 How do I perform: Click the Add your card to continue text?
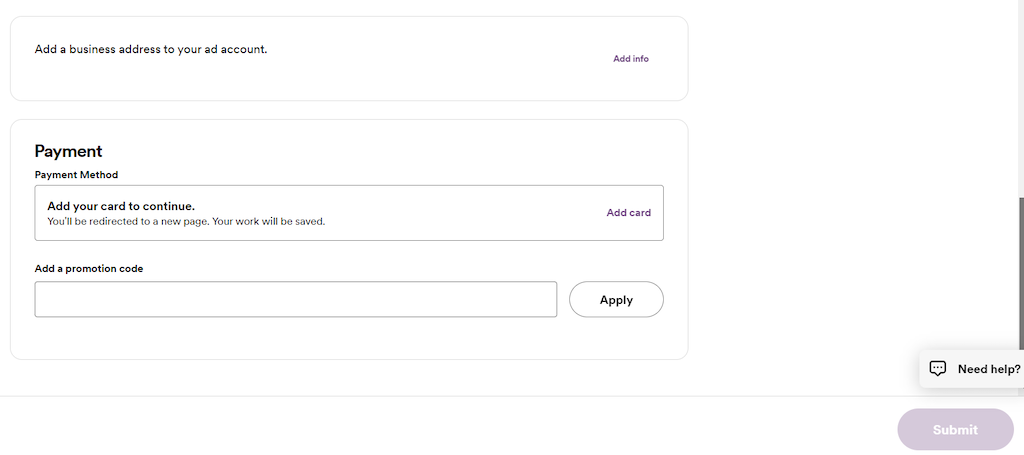[x=121, y=206]
